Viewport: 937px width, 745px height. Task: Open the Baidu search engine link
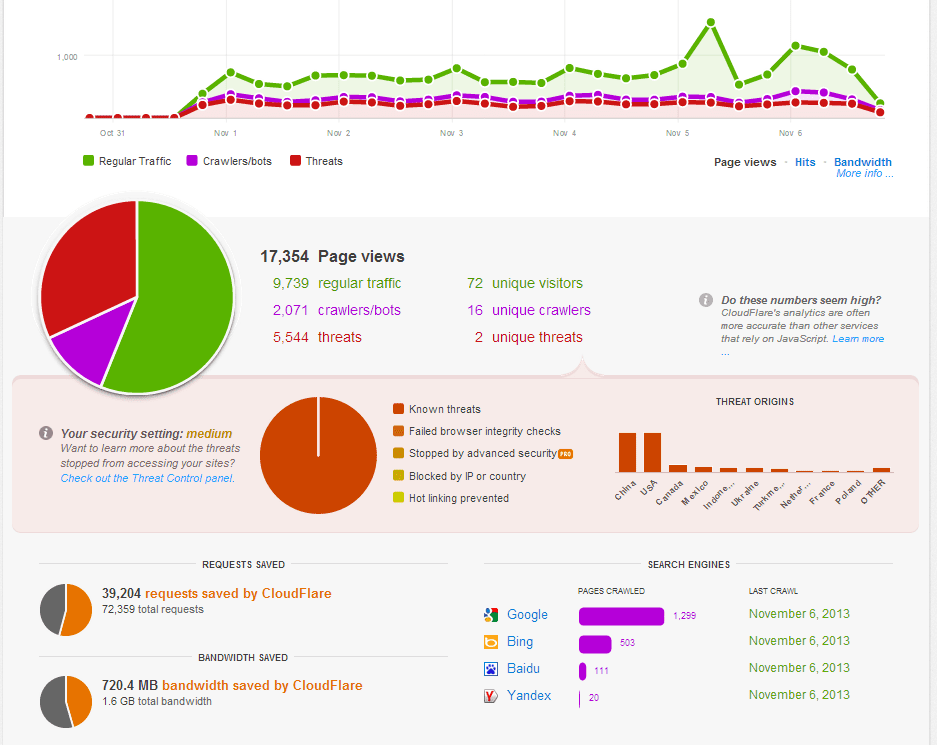coord(523,668)
